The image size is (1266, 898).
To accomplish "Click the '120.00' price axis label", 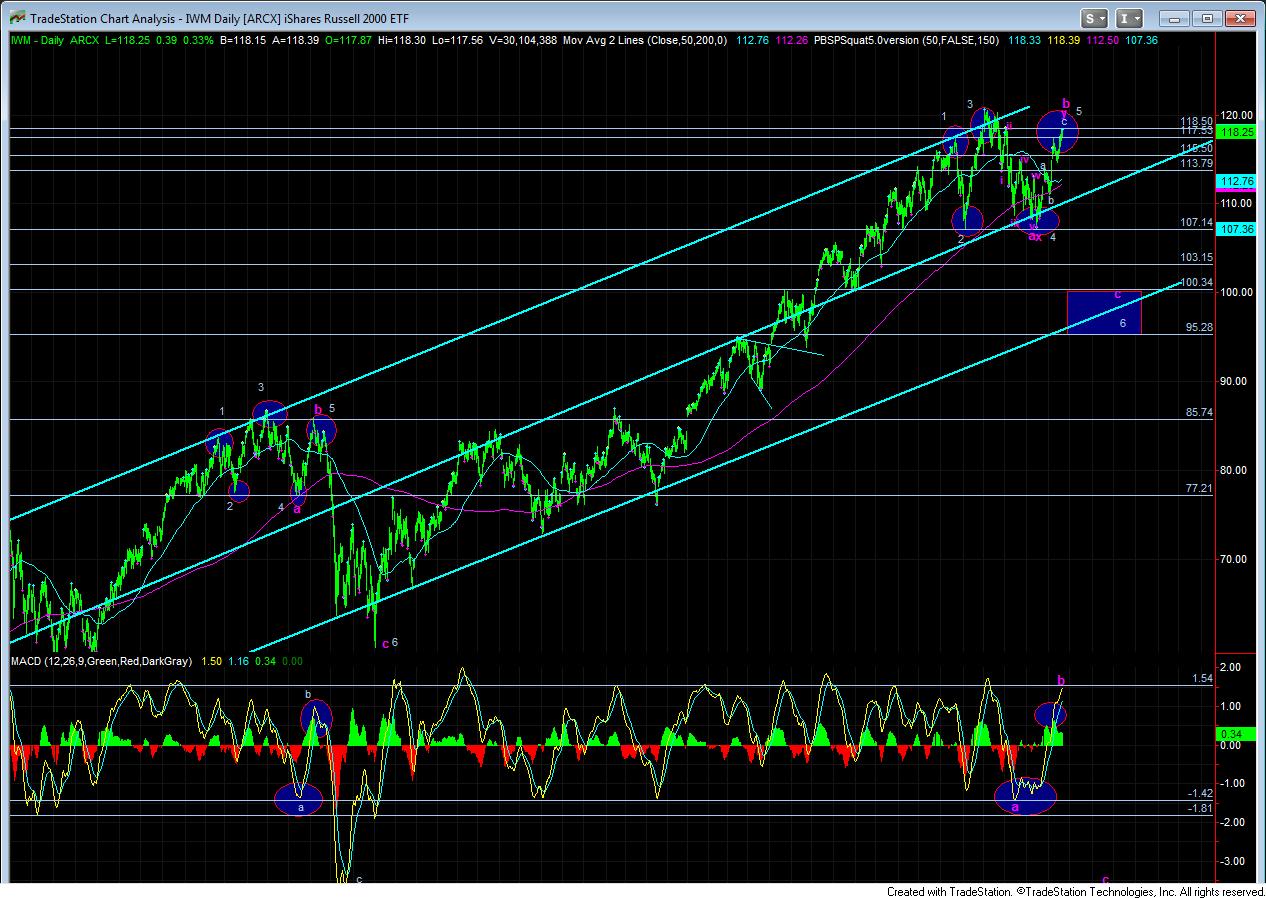I will pyautogui.click(x=1238, y=115).
